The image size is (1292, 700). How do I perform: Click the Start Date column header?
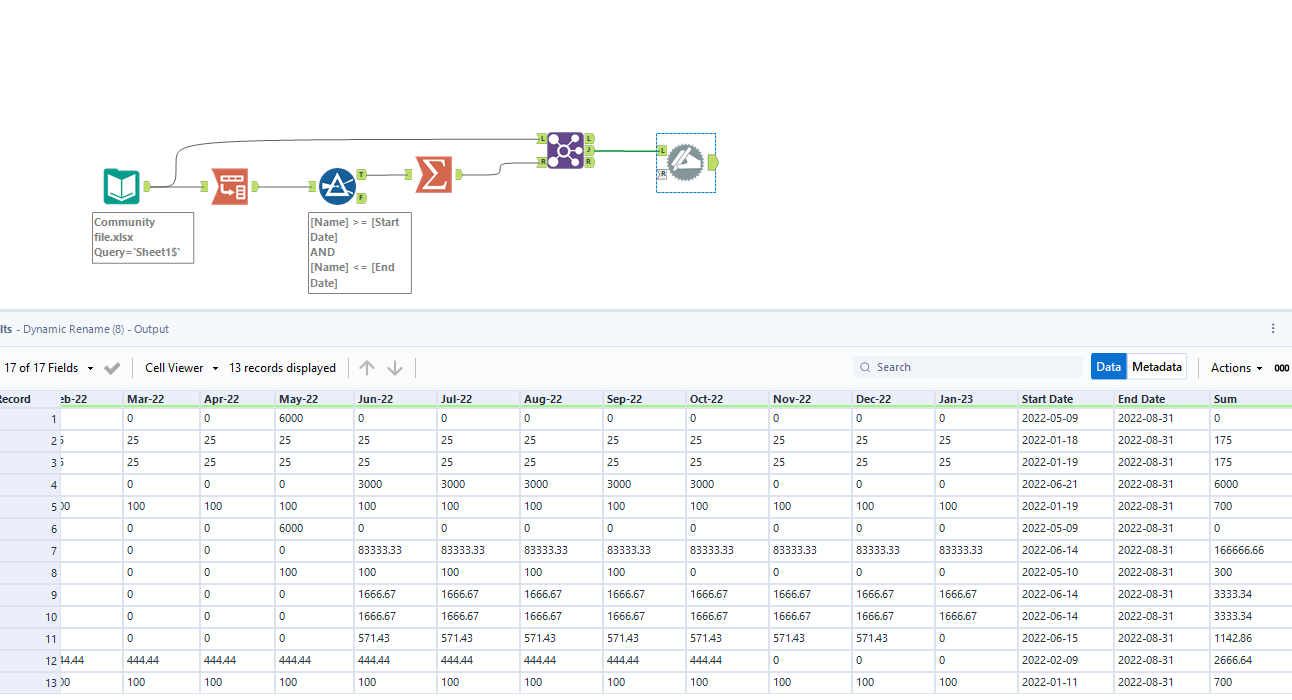1047,399
